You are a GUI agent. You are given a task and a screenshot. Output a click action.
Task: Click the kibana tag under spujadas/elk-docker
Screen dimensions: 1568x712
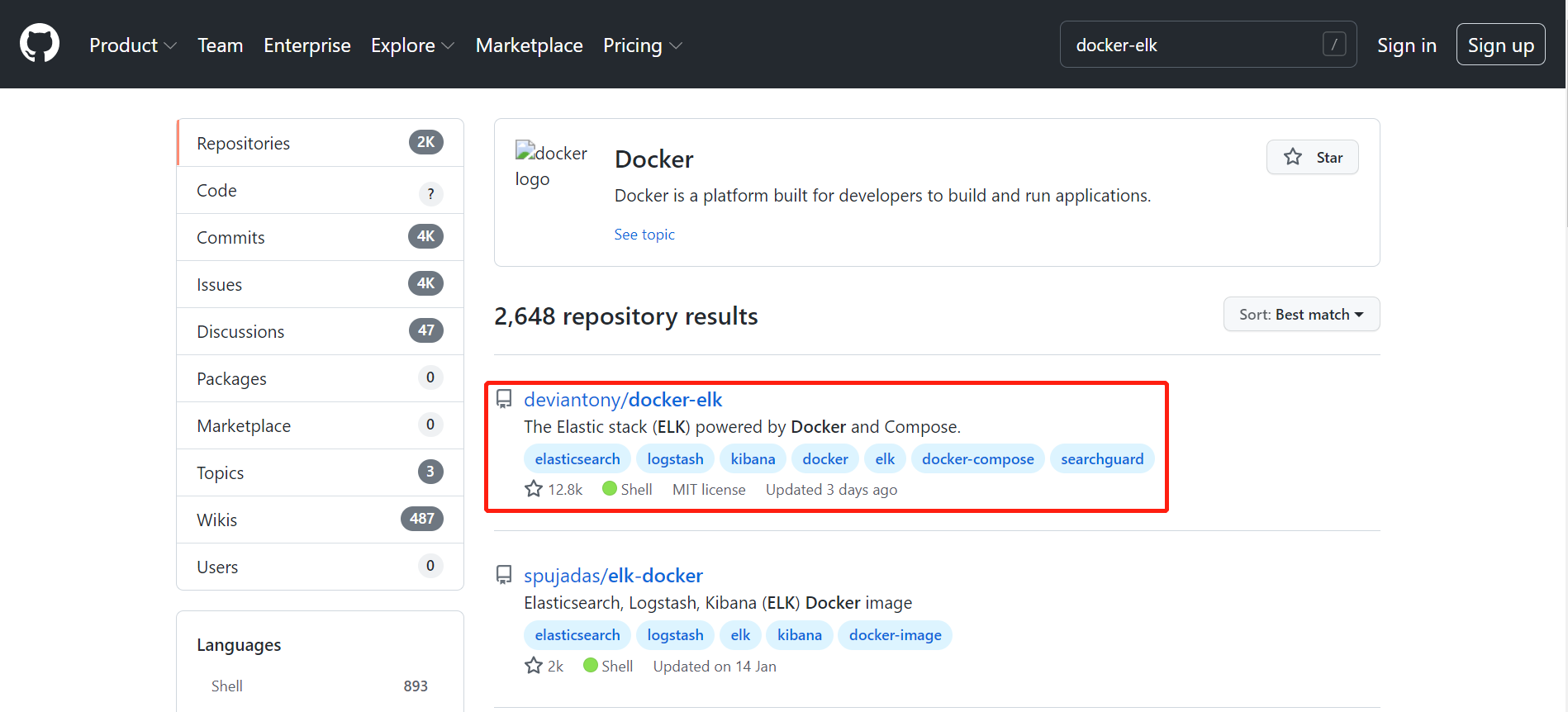coord(800,635)
